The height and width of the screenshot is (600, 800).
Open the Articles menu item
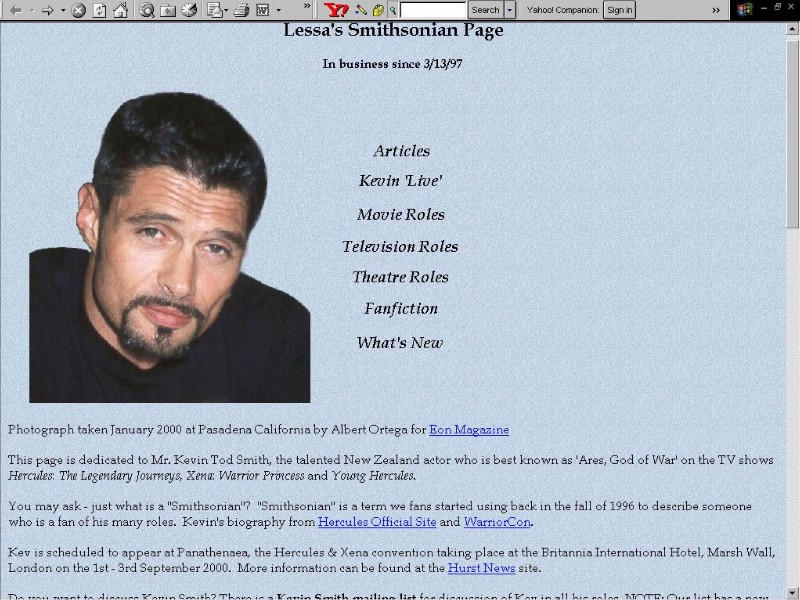click(x=401, y=151)
